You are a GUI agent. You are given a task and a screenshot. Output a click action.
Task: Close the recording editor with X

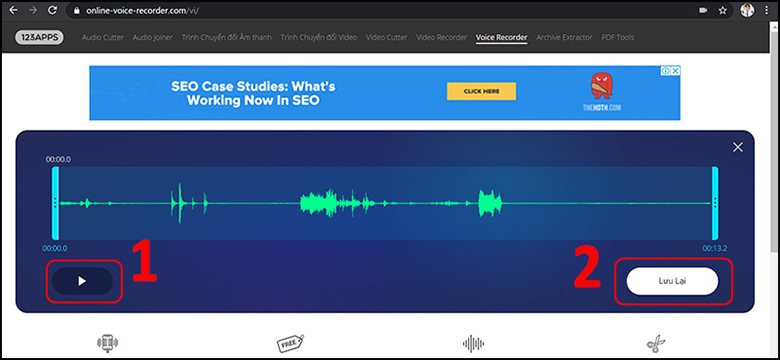pyautogui.click(x=738, y=147)
